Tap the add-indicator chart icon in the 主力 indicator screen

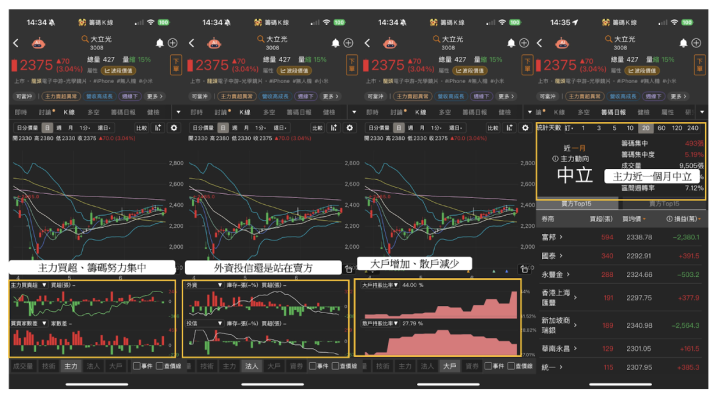158,128
